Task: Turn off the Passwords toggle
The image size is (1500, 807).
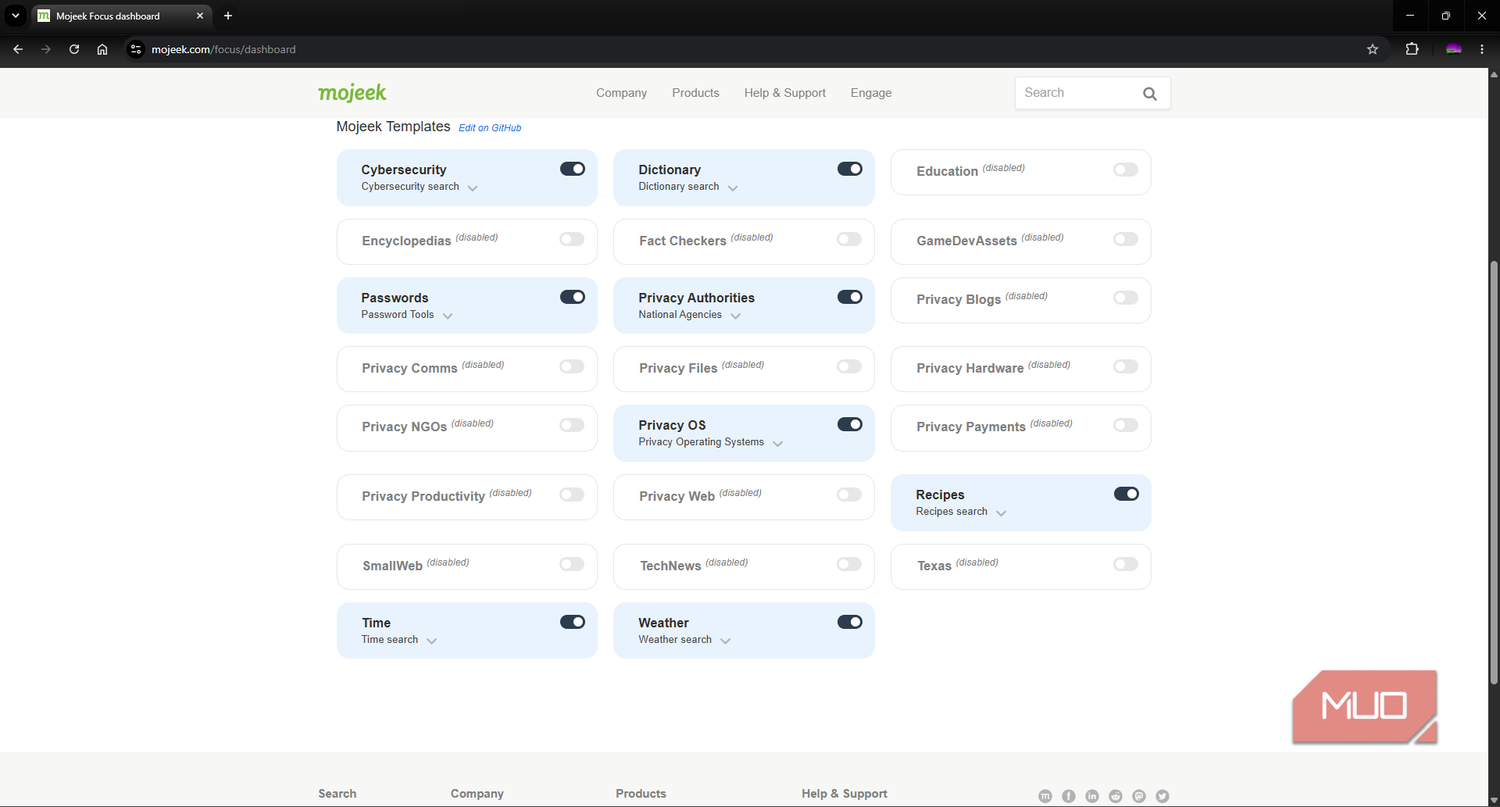Action: 573,297
